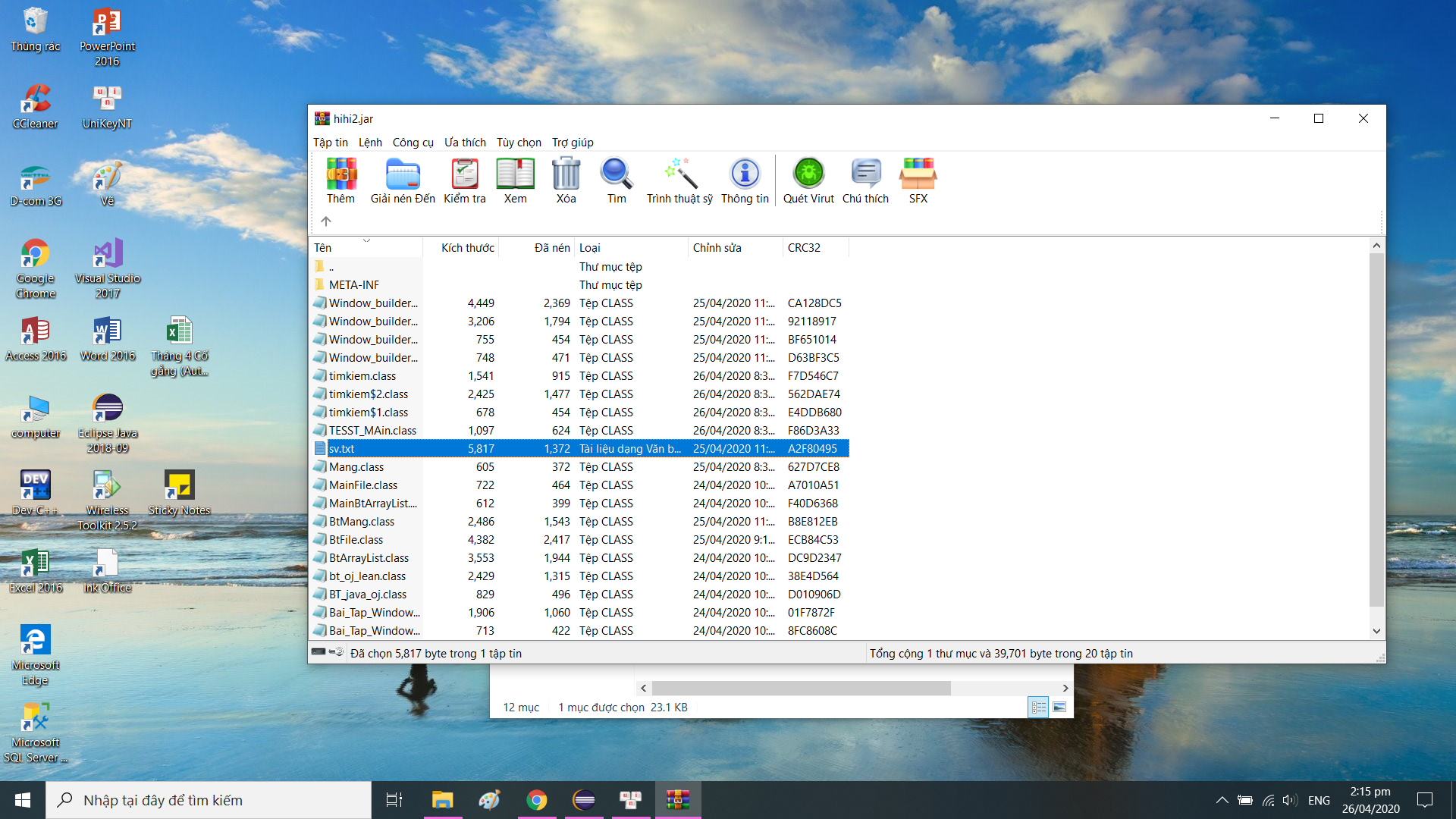Switch to large thumbnails view button
The width and height of the screenshot is (1456, 819).
(x=1059, y=708)
